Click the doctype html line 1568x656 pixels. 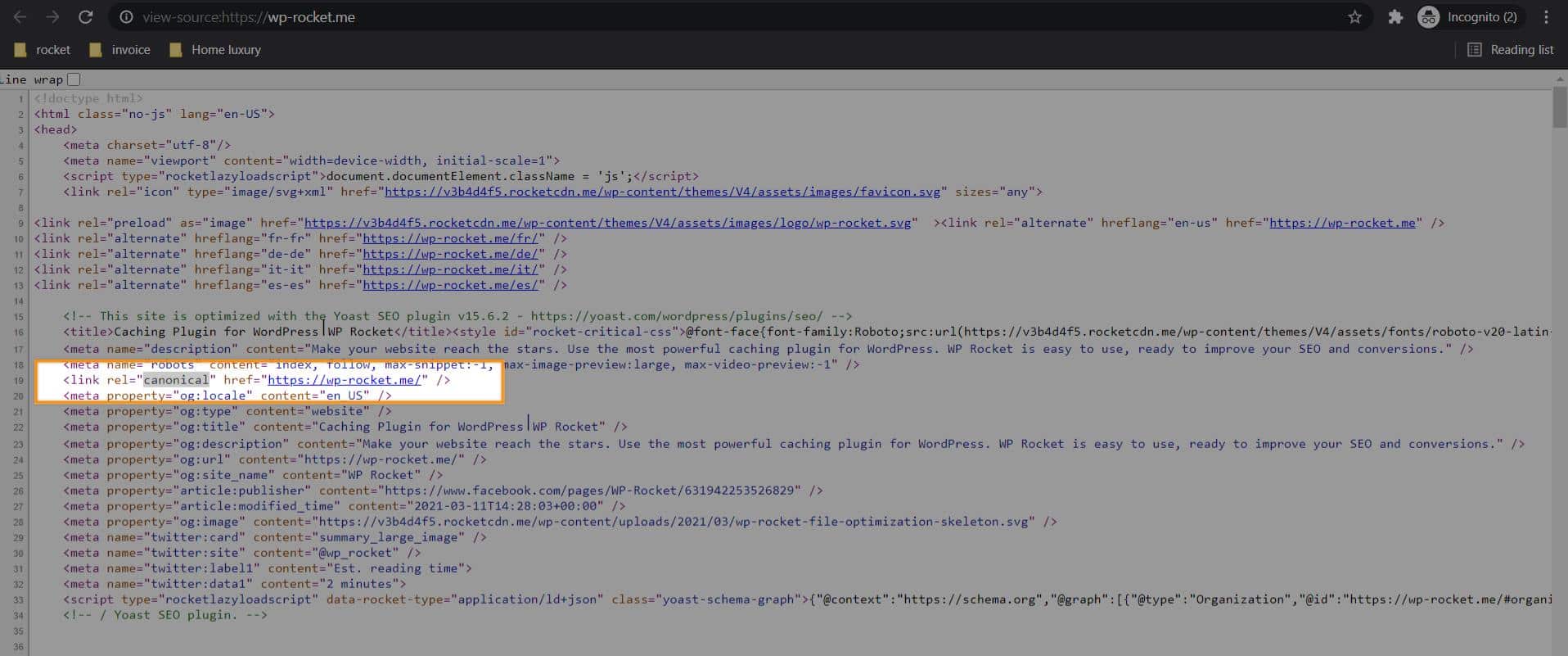coord(88,98)
